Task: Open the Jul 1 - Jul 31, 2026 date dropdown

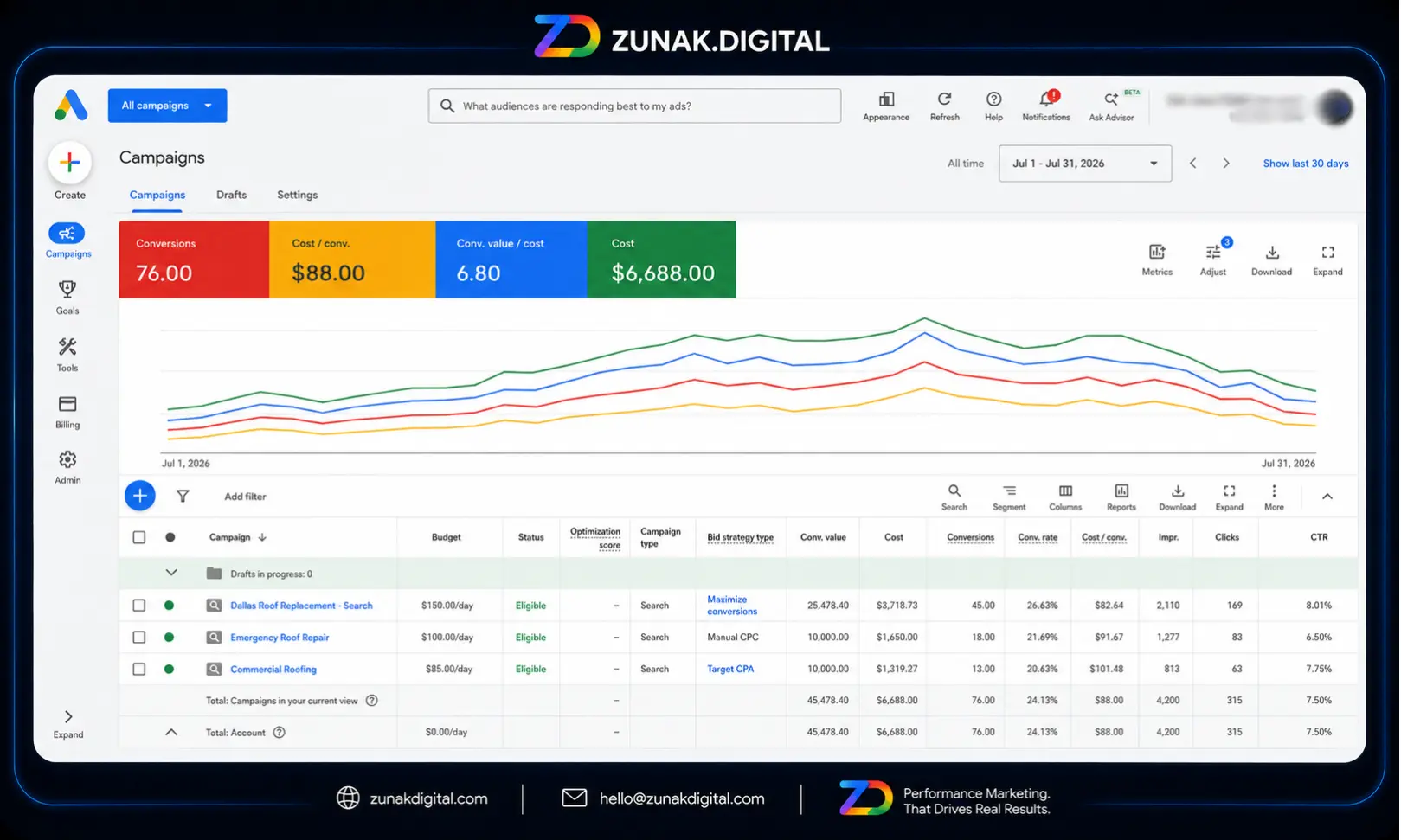Action: pyautogui.click(x=1085, y=164)
